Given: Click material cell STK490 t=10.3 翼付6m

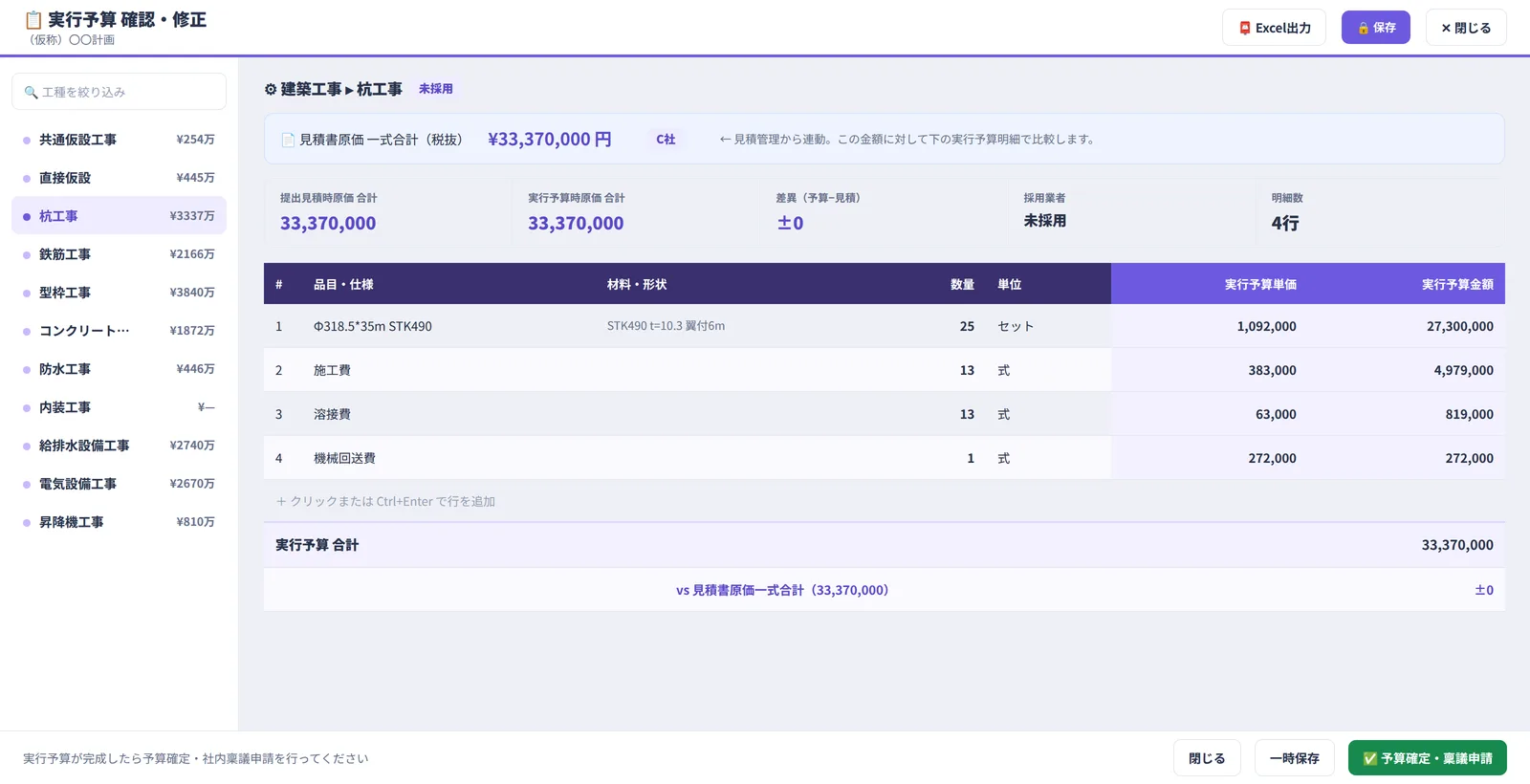Looking at the screenshot, I should click(666, 326).
